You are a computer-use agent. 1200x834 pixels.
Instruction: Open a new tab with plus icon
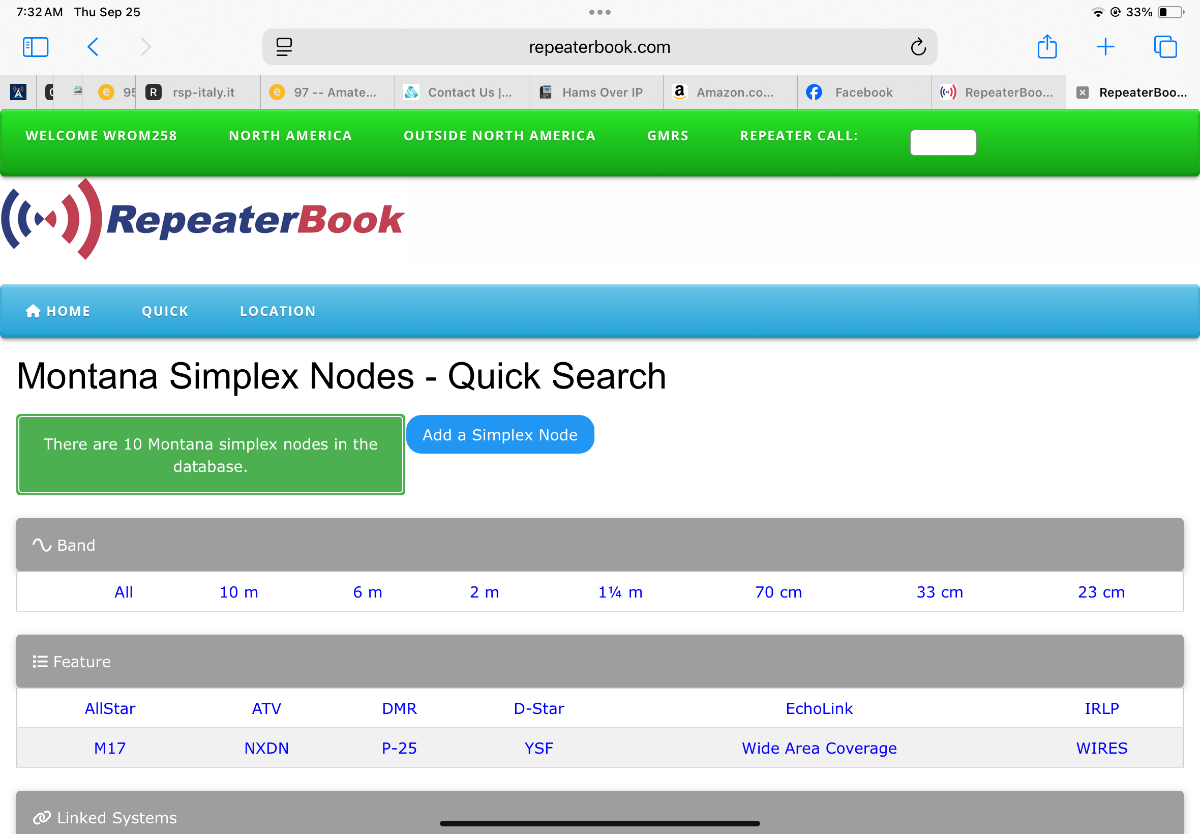pos(1105,47)
